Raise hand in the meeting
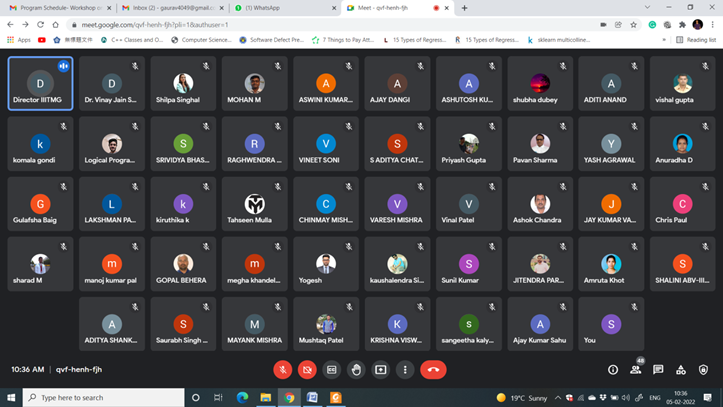 coord(356,369)
